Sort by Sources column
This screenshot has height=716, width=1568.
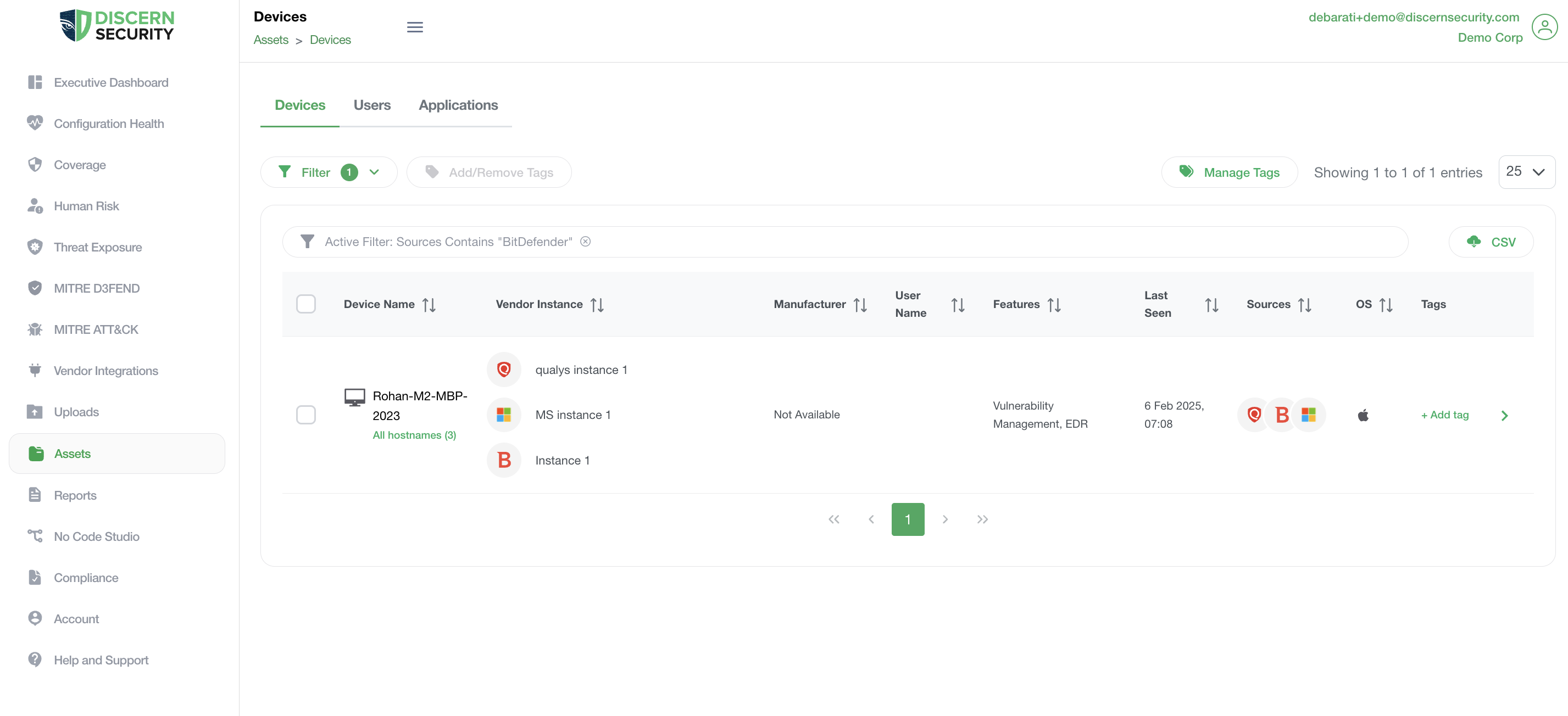pyautogui.click(x=1304, y=305)
